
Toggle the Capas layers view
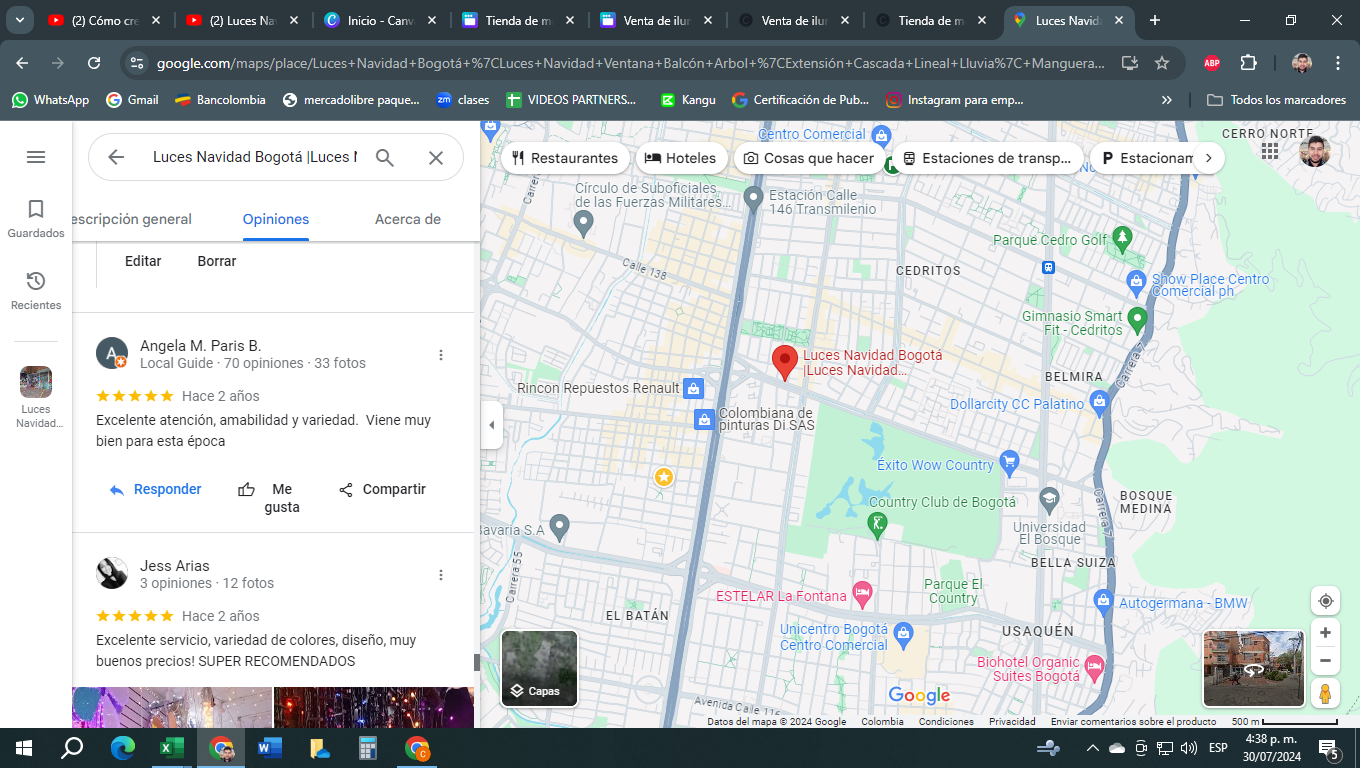click(539, 668)
